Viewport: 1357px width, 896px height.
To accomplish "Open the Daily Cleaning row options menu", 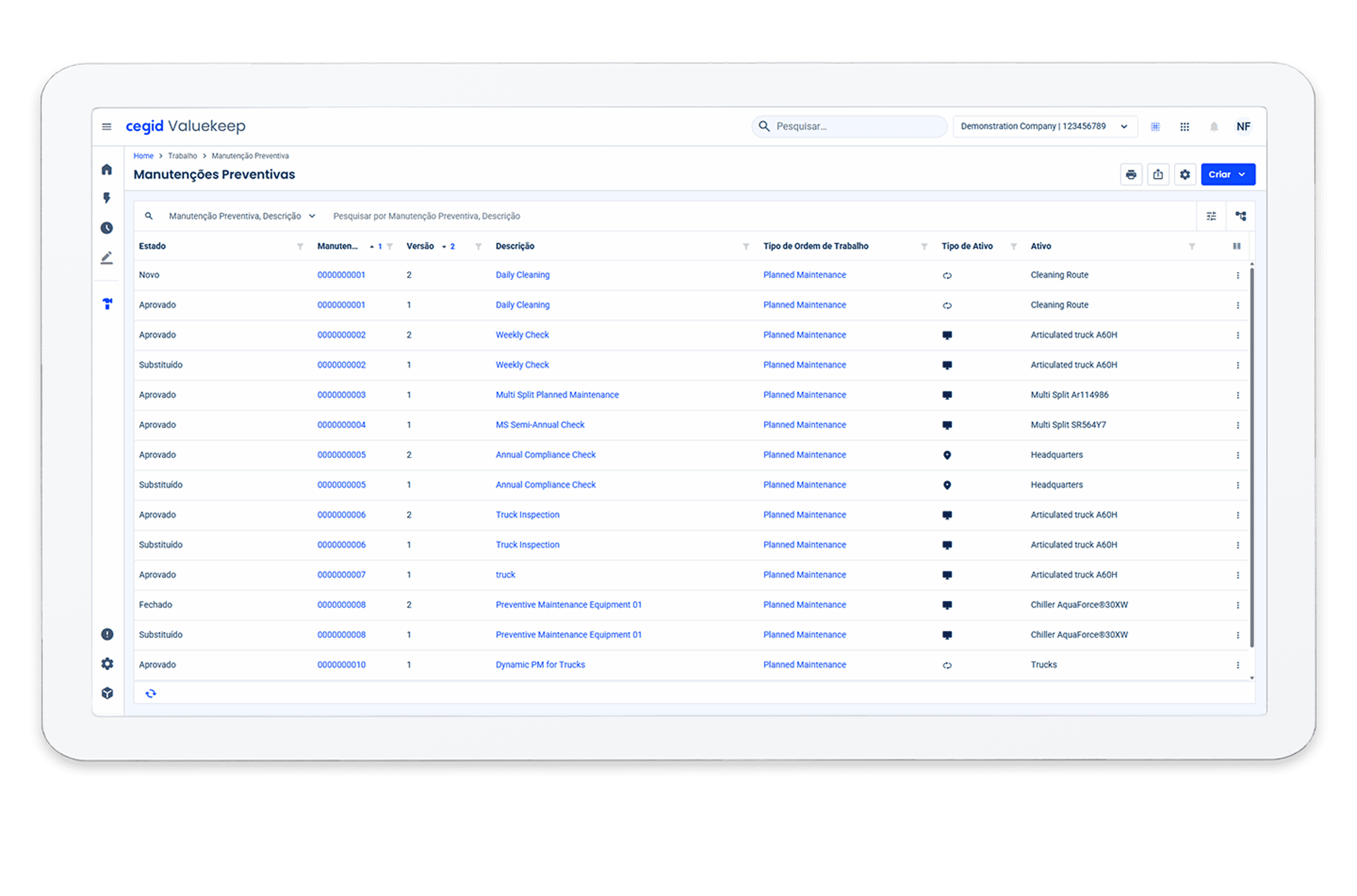I will tap(1238, 276).
